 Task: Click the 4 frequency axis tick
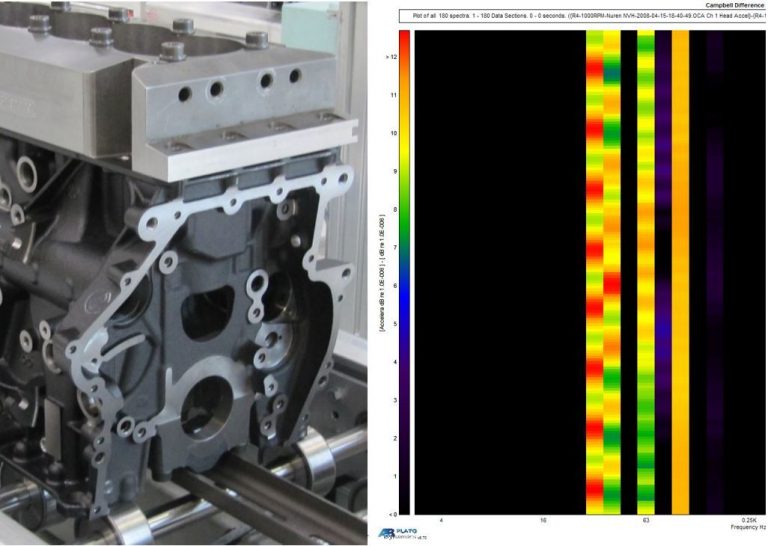click(x=441, y=520)
